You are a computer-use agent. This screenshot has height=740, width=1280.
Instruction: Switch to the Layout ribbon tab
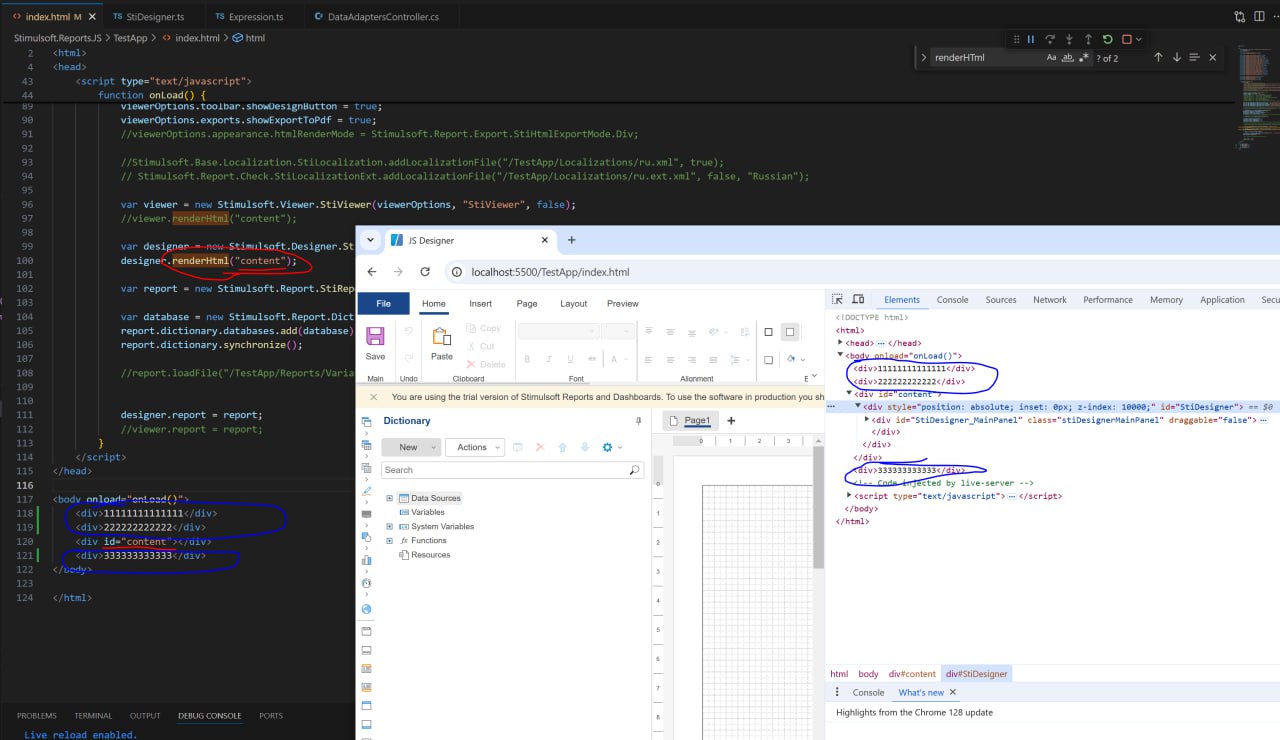pyautogui.click(x=574, y=303)
